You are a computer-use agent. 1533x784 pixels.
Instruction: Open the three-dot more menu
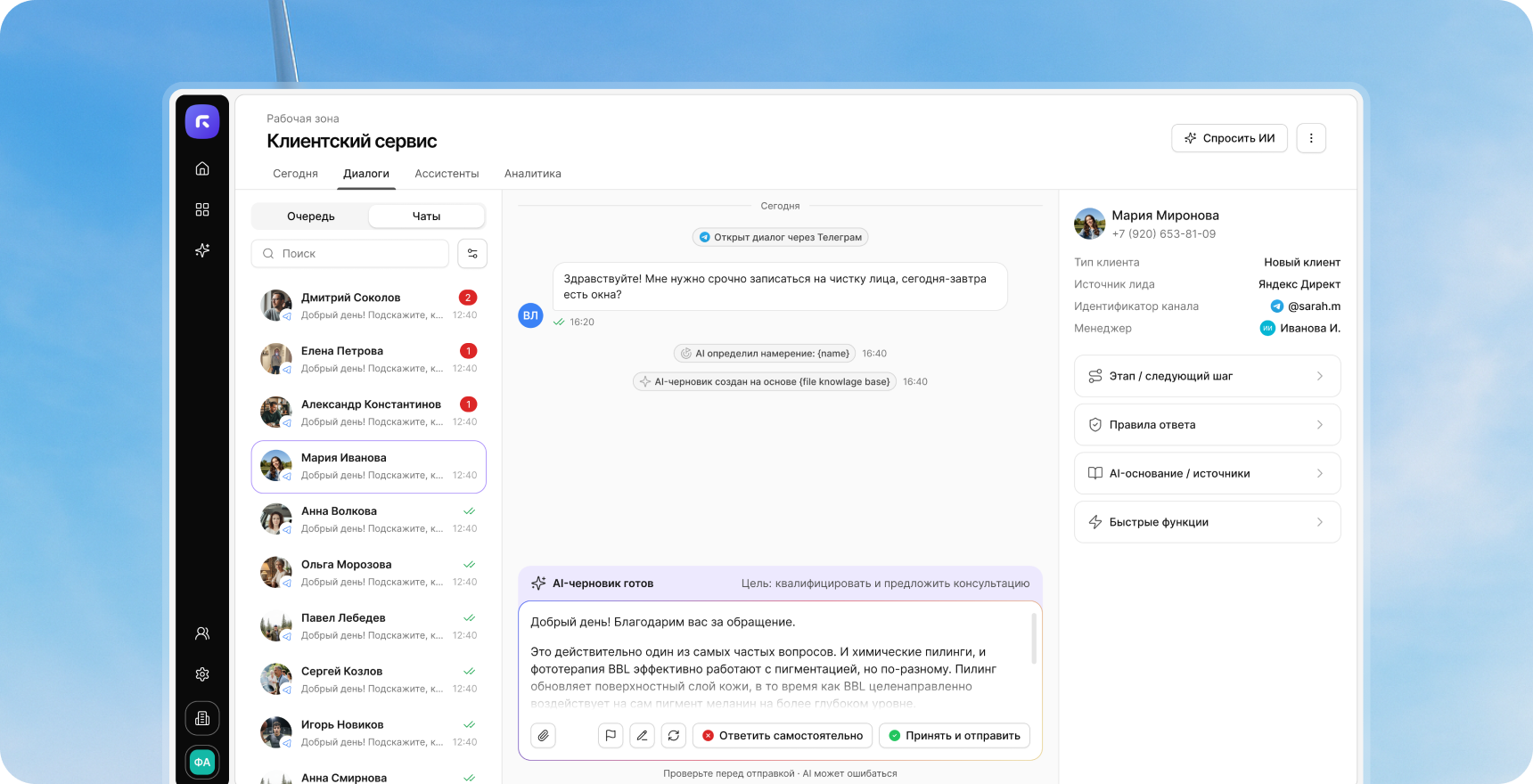click(x=1311, y=138)
